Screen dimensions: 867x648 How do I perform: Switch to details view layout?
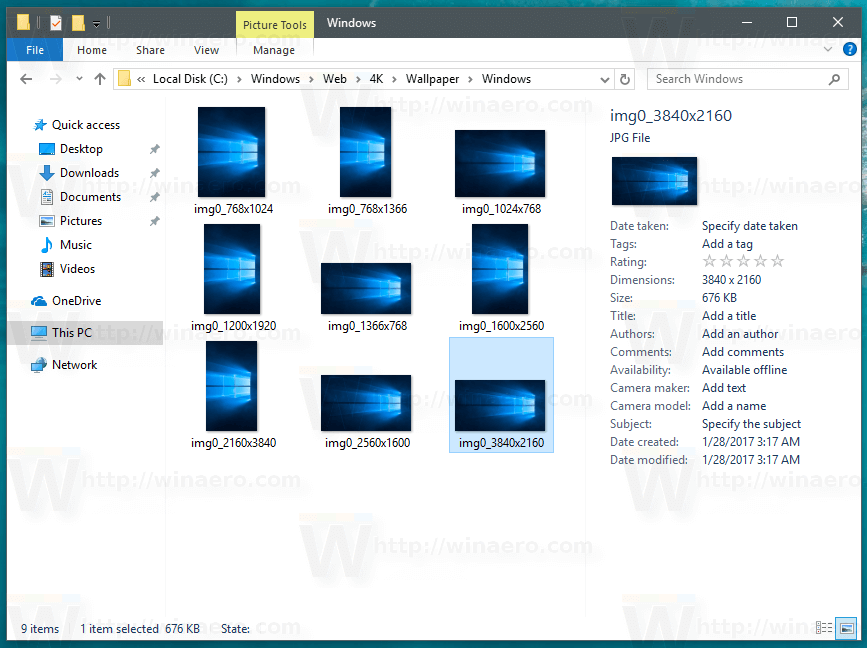pos(824,628)
